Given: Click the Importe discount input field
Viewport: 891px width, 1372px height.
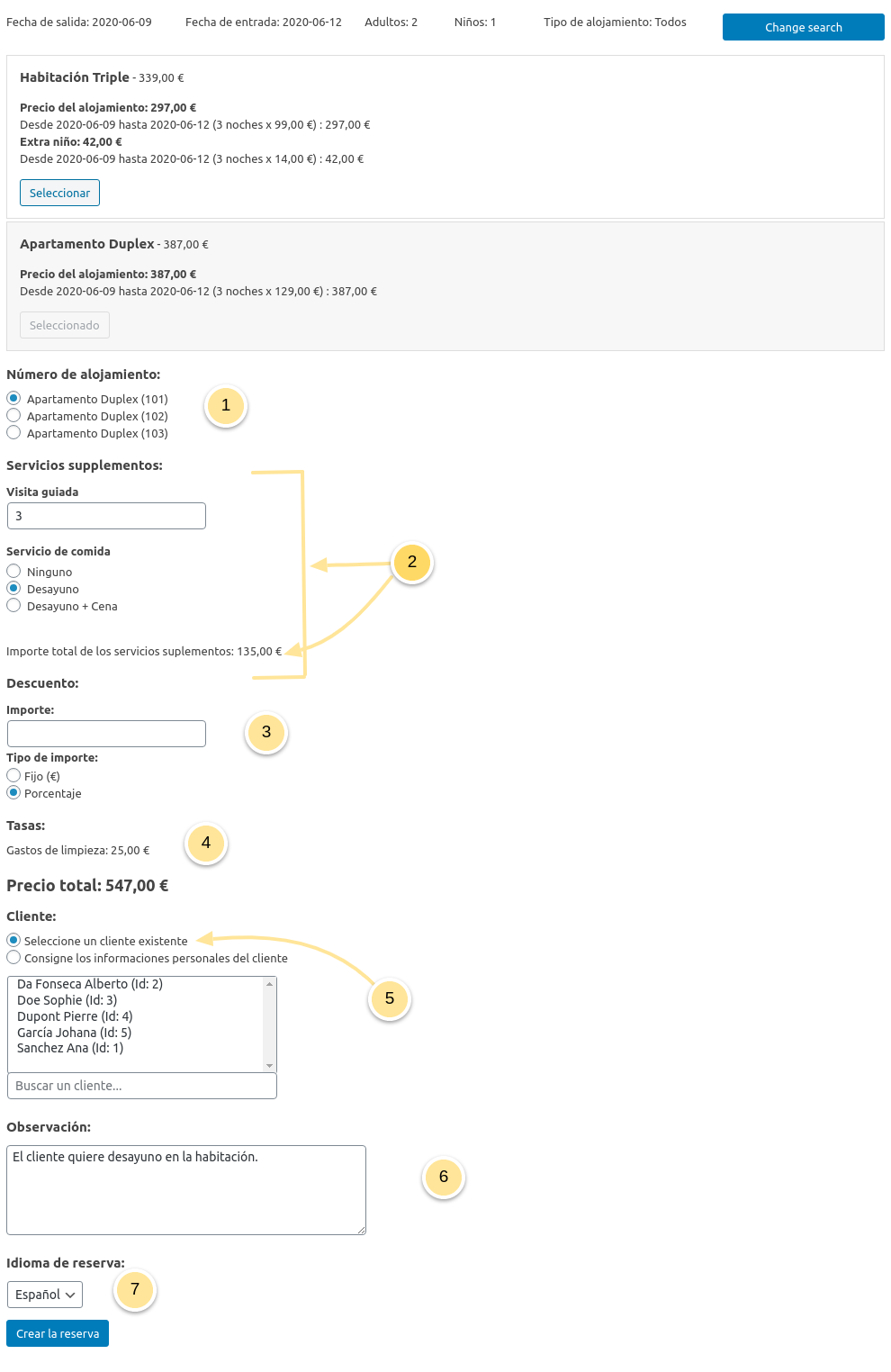Looking at the screenshot, I should (106, 733).
